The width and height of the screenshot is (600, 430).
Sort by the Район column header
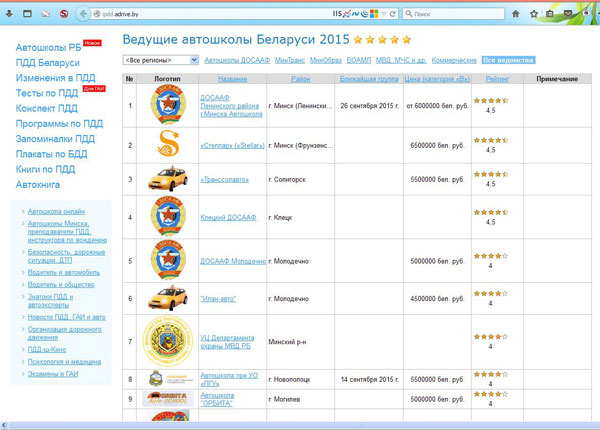300,79
